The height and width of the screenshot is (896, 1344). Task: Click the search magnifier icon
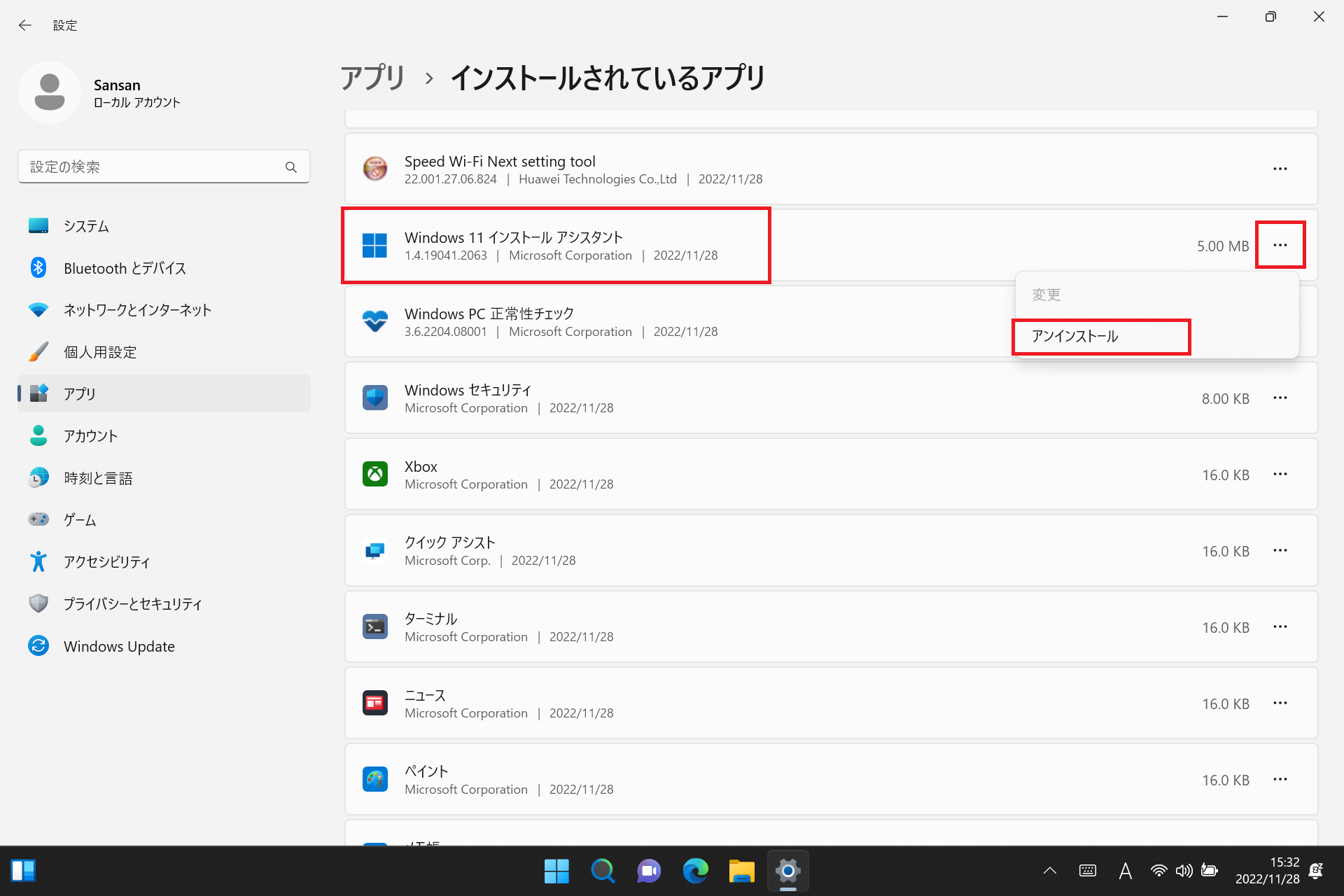(x=291, y=167)
